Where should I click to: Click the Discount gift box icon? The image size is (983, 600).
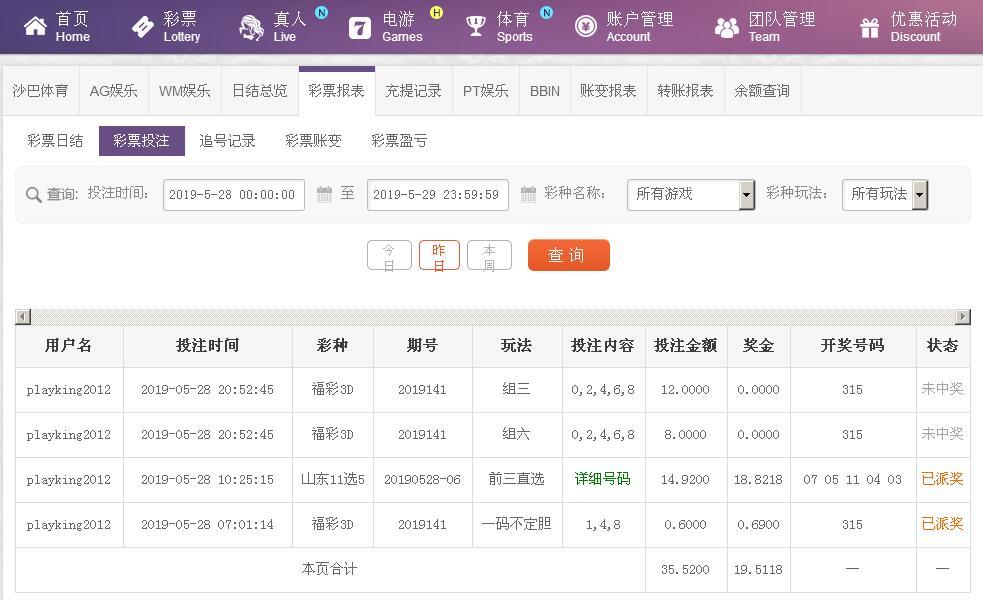click(x=870, y=28)
